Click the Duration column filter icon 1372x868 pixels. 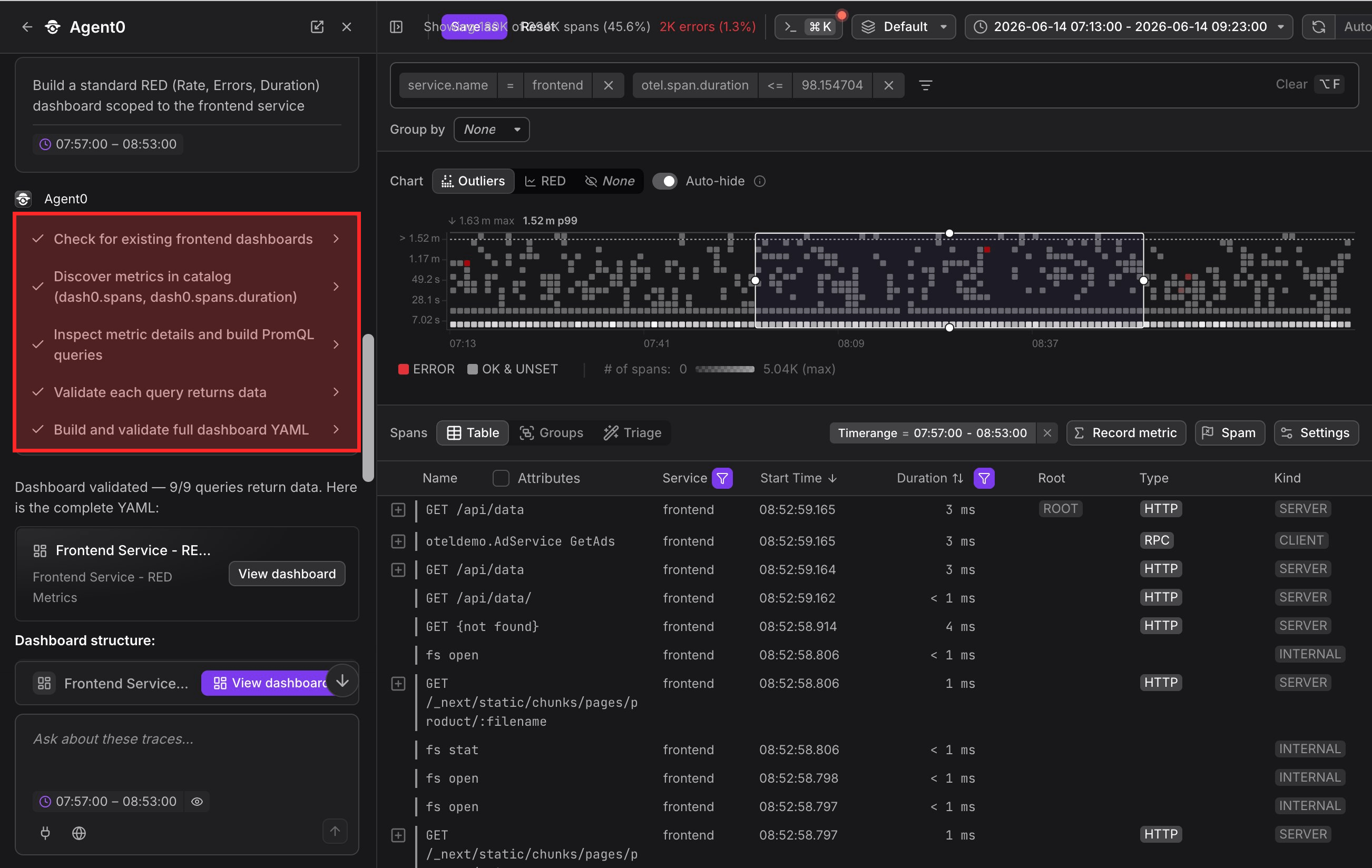coord(984,478)
